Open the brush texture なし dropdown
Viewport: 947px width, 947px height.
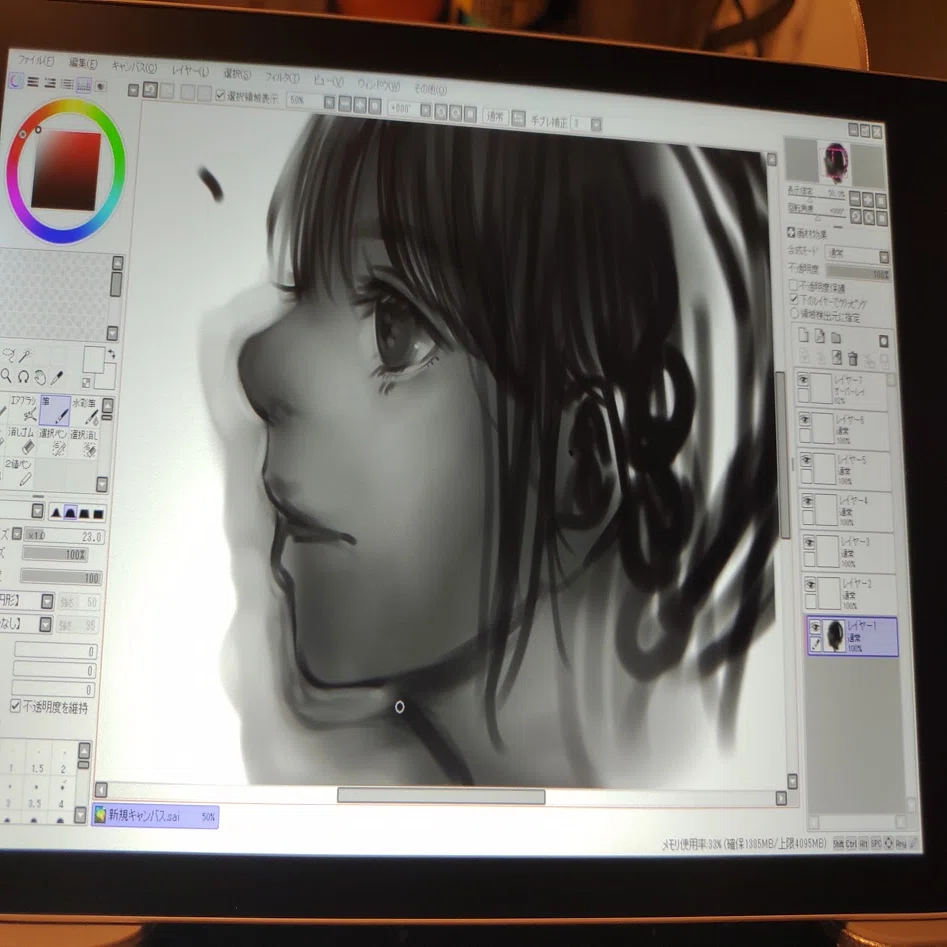coord(45,624)
